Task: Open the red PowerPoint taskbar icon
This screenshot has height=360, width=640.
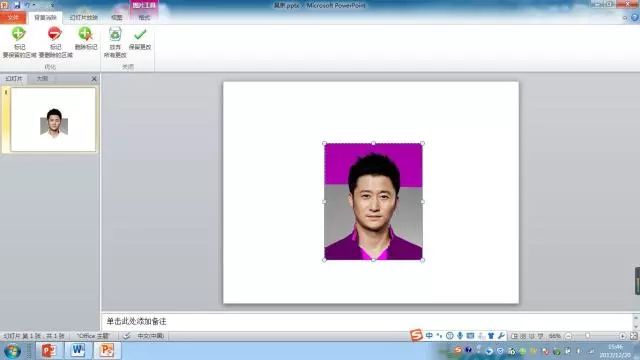Action: (48, 351)
